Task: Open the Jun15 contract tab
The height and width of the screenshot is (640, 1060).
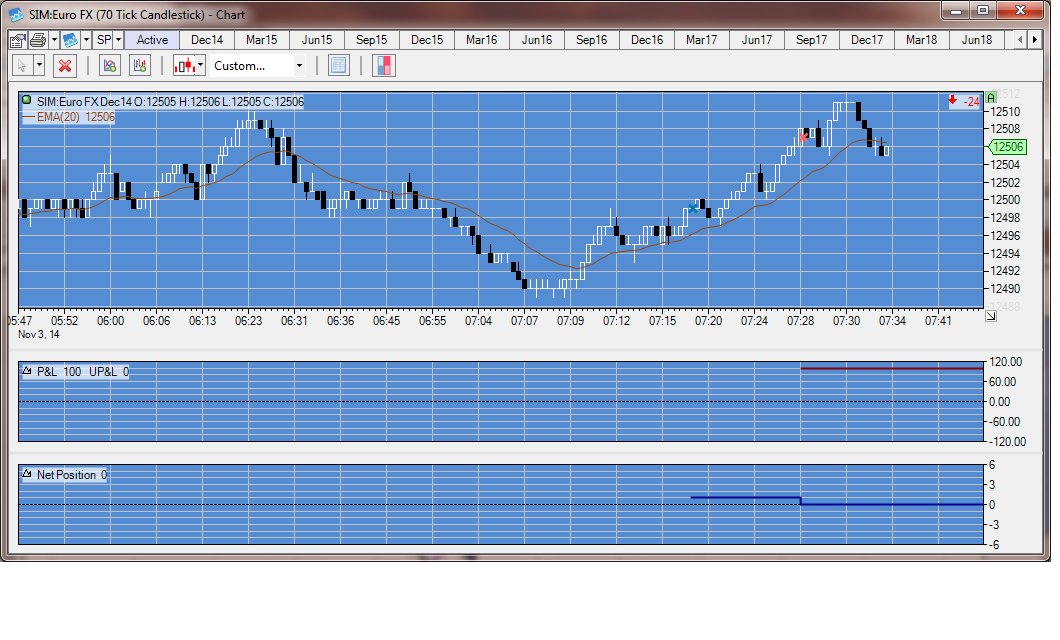Action: (317, 40)
